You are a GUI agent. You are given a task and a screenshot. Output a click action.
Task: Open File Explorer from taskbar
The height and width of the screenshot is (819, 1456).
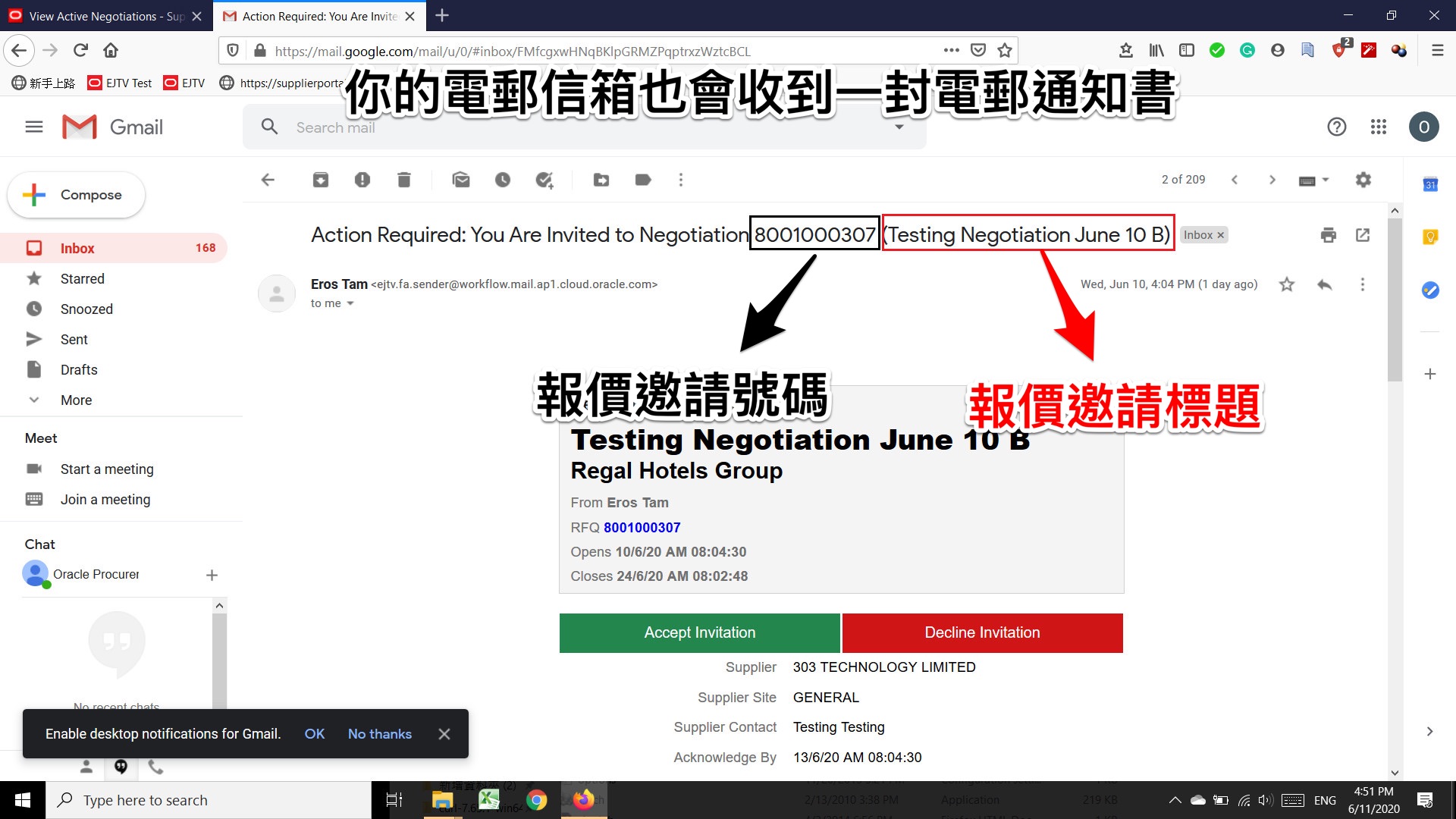(442, 800)
